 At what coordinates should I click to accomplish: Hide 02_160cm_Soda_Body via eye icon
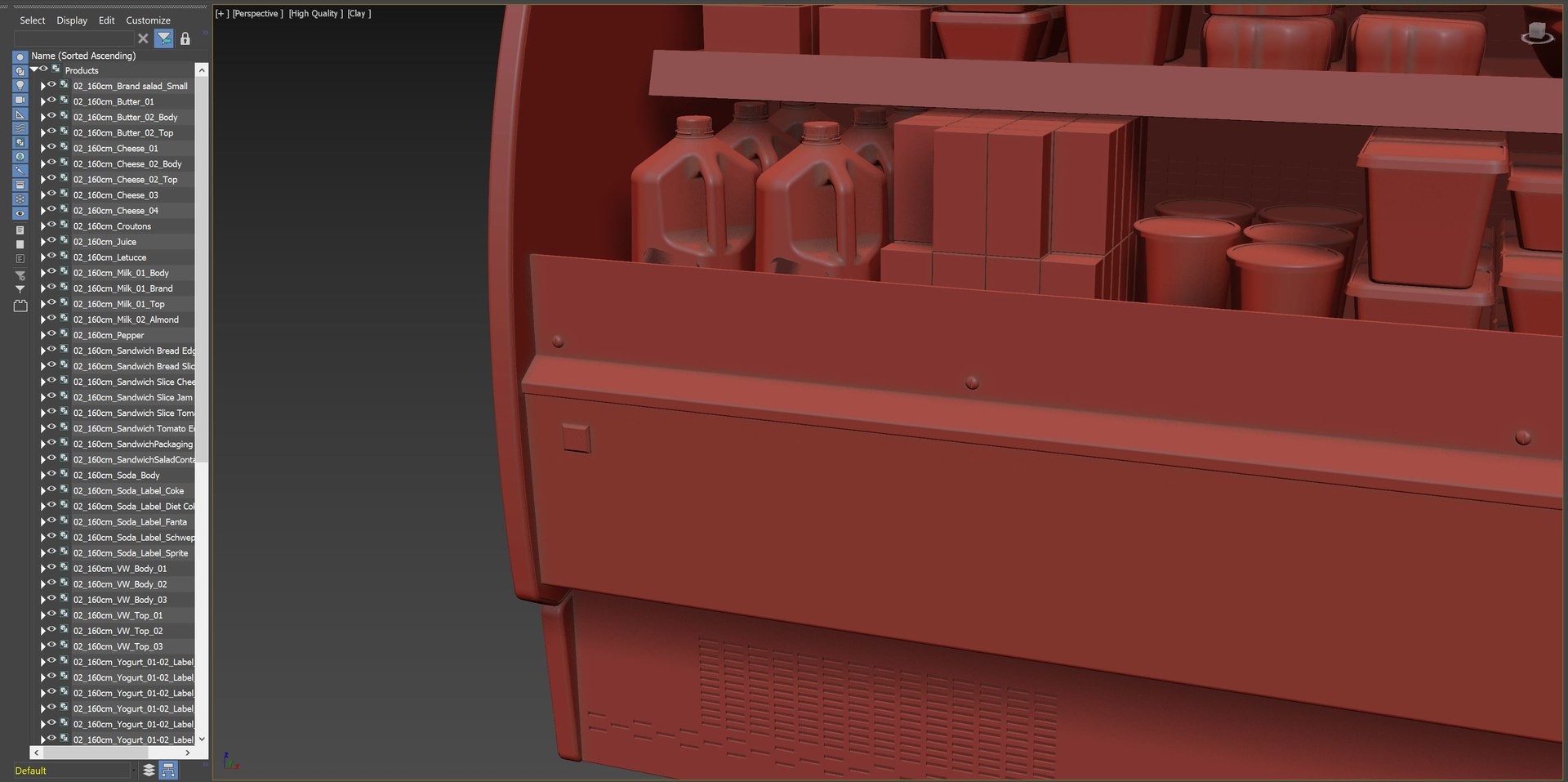(52, 474)
